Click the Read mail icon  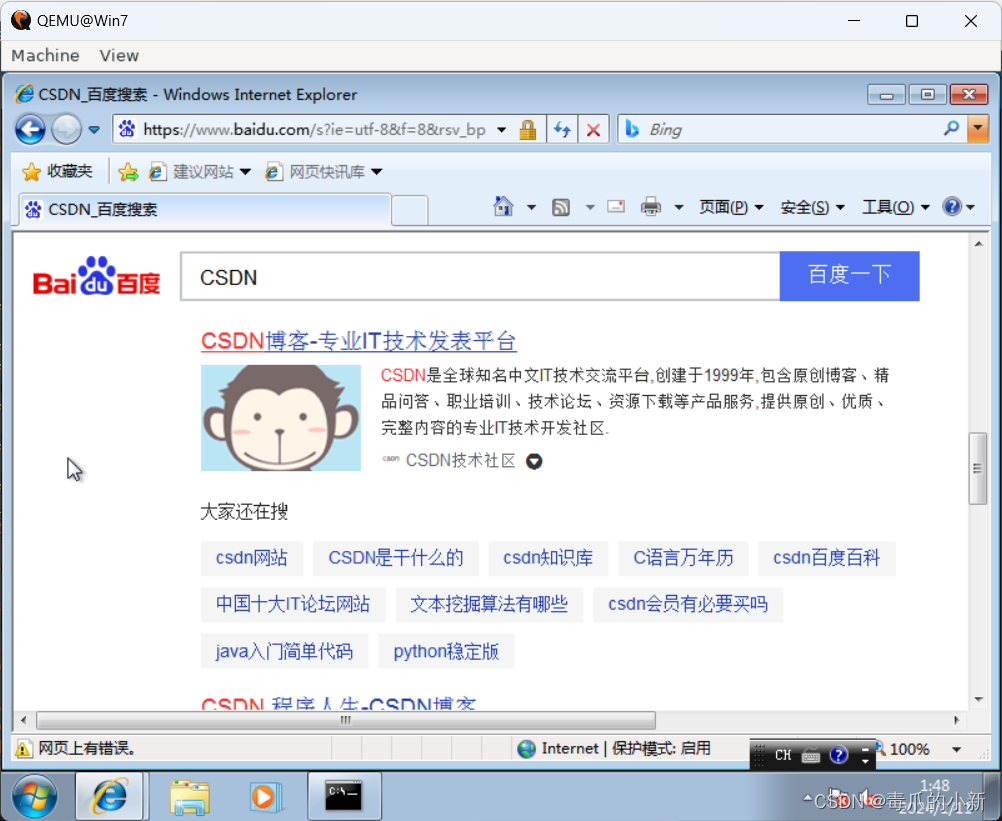pyautogui.click(x=616, y=206)
